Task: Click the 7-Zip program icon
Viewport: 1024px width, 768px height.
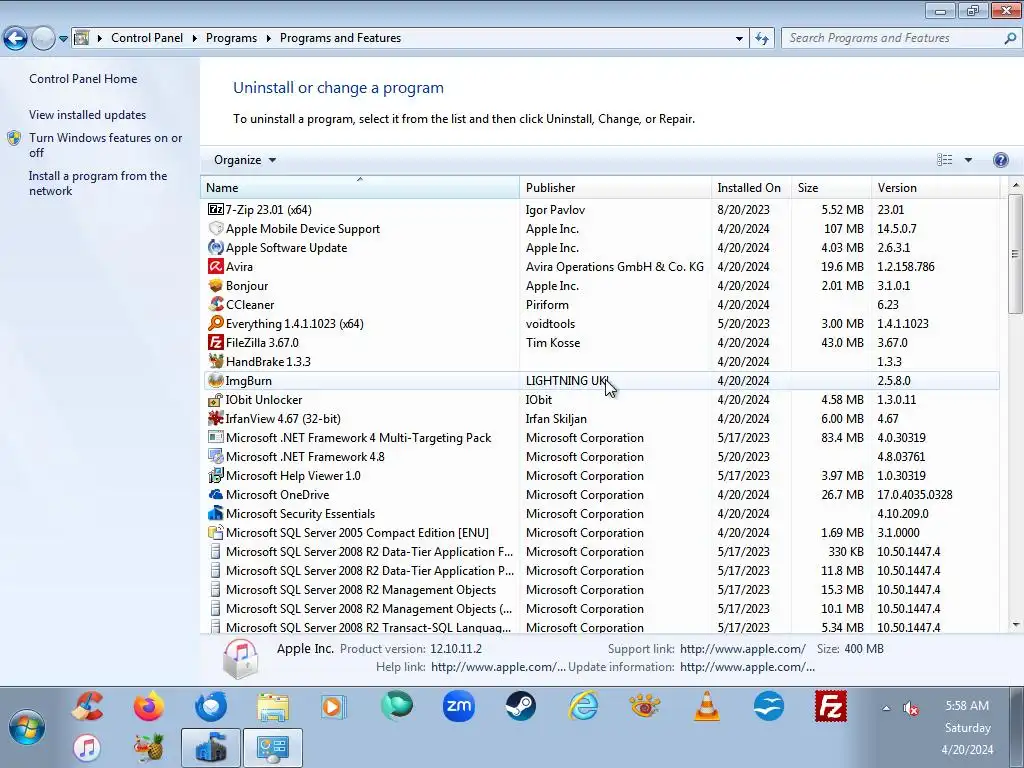Action: (216, 210)
